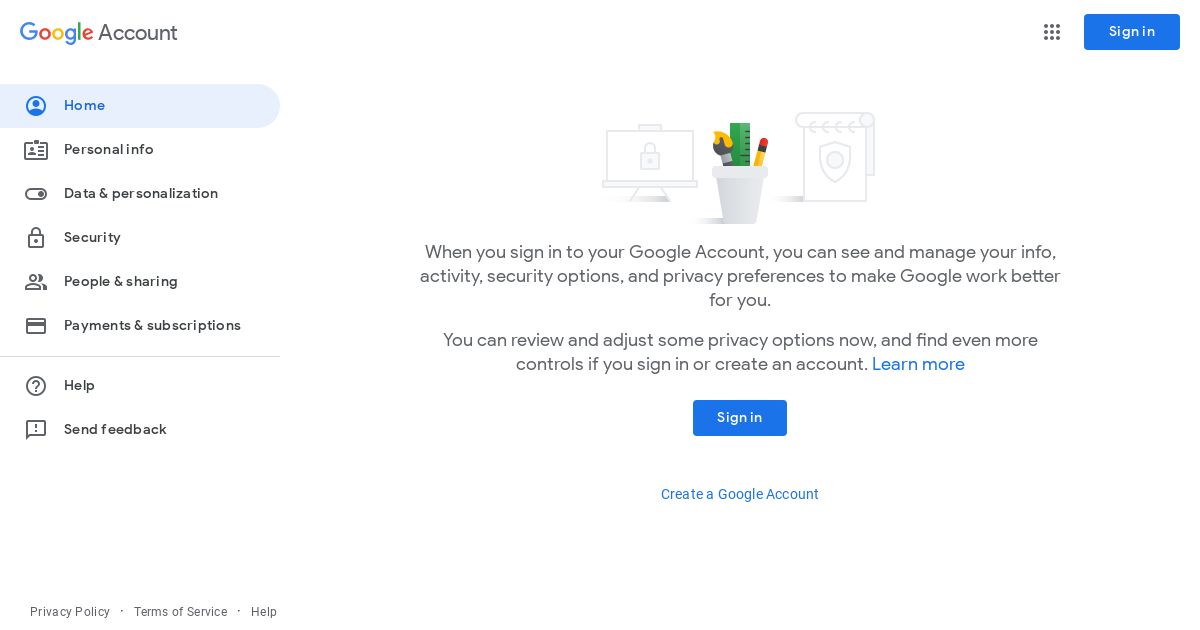Open the Google apps grid icon
Screen dimensions: 1200x630
(1052, 32)
